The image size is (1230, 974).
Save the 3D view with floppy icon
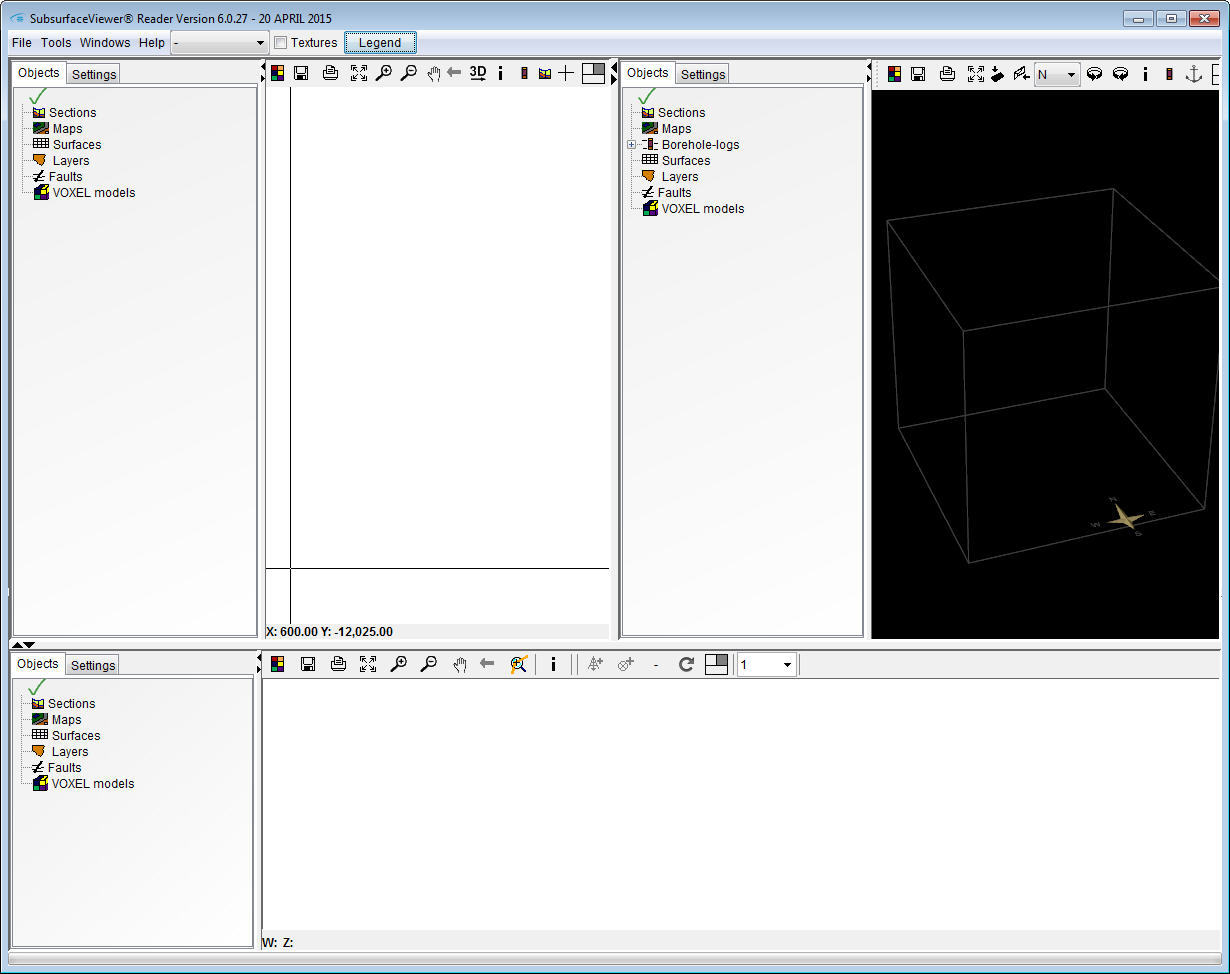918,74
